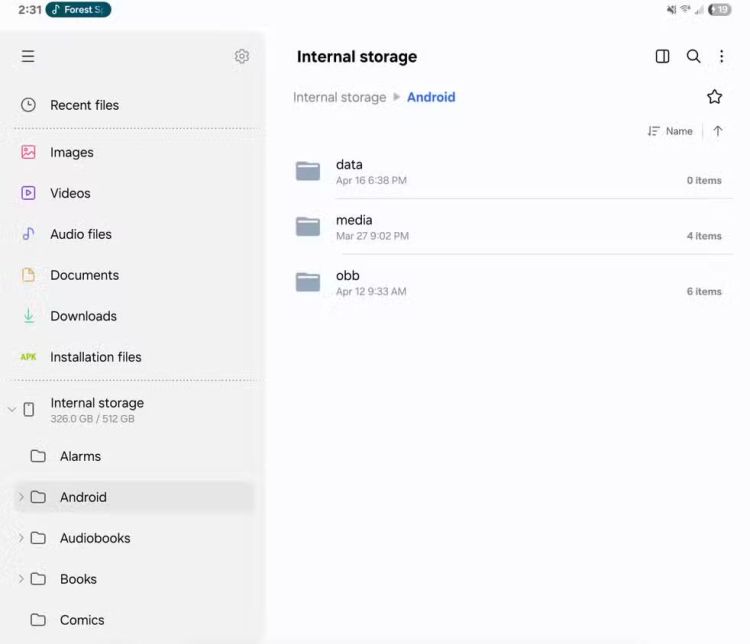Add Android folder to favorites star
Viewport: 750px width, 644px height.
click(x=714, y=97)
